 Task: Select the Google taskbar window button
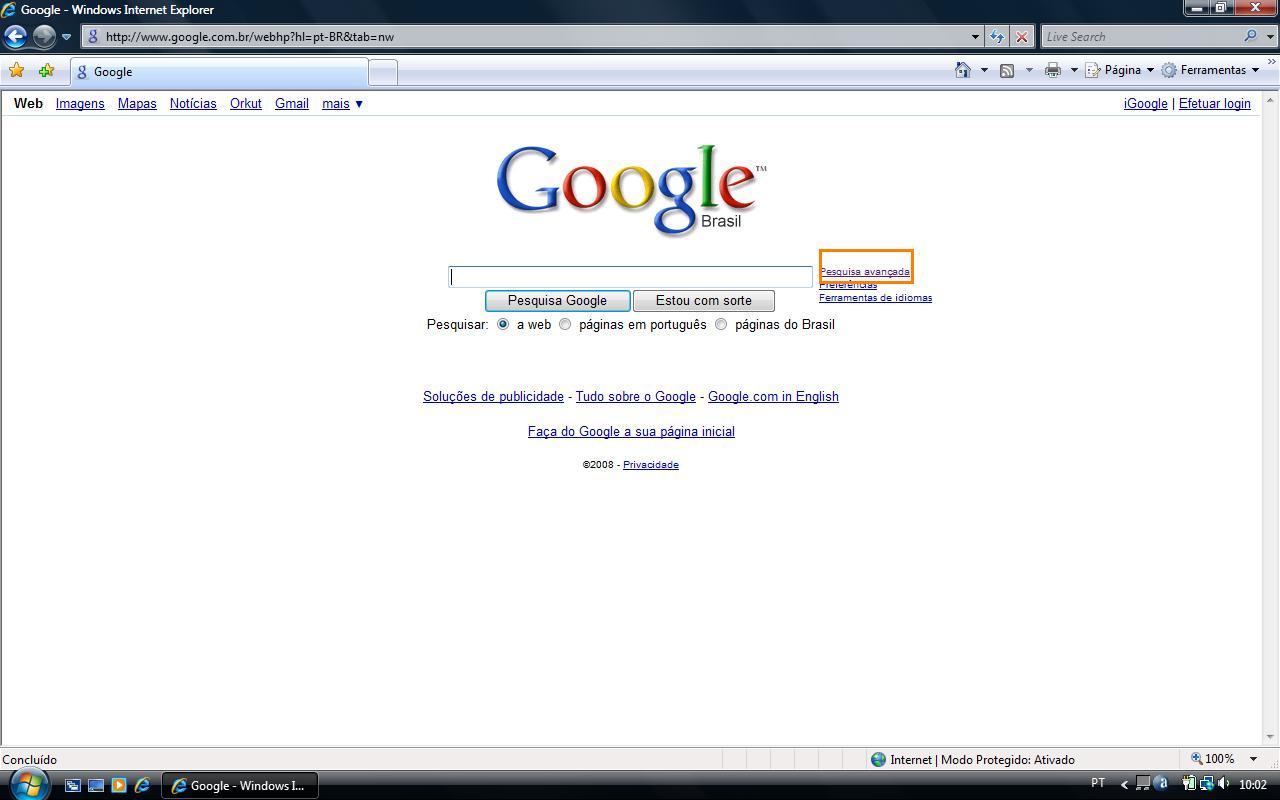click(240, 785)
